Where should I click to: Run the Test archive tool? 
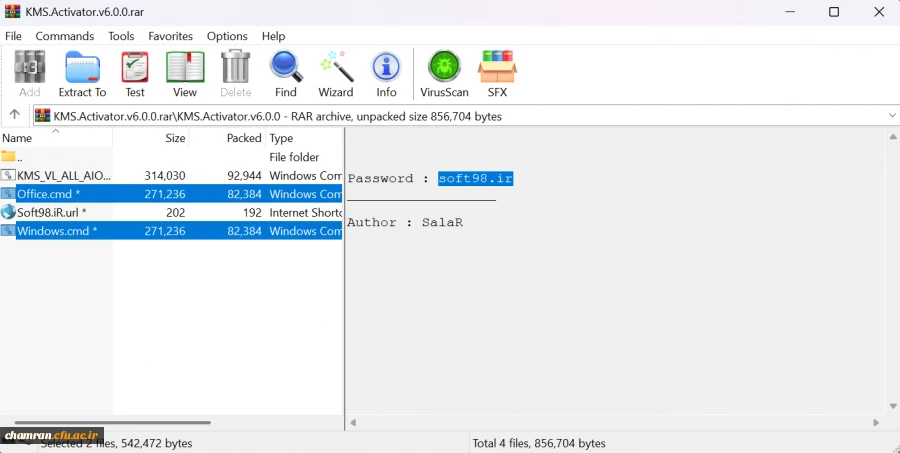coord(135,68)
